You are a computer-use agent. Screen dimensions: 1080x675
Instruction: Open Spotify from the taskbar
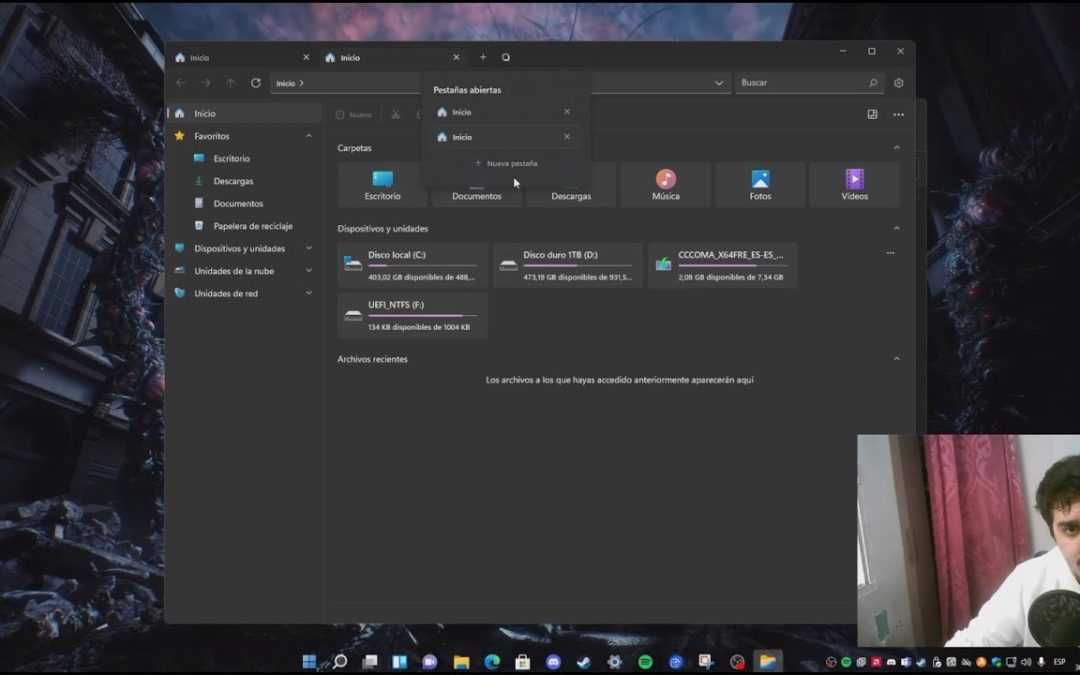click(x=645, y=661)
